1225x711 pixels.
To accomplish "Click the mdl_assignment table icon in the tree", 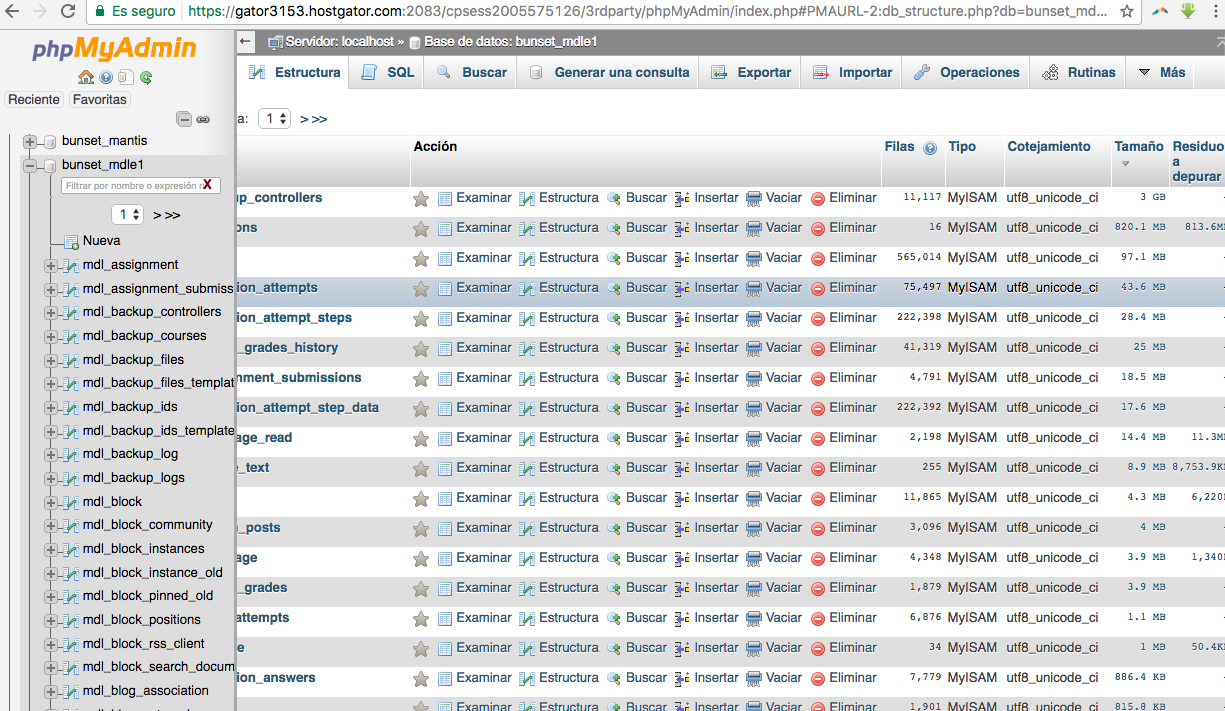I will tap(69, 265).
